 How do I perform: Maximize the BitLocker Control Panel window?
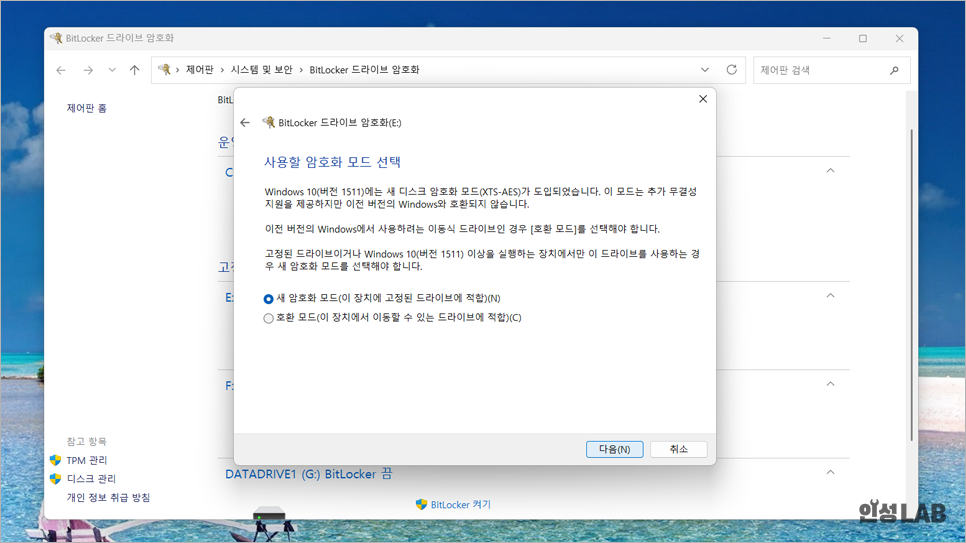863,38
